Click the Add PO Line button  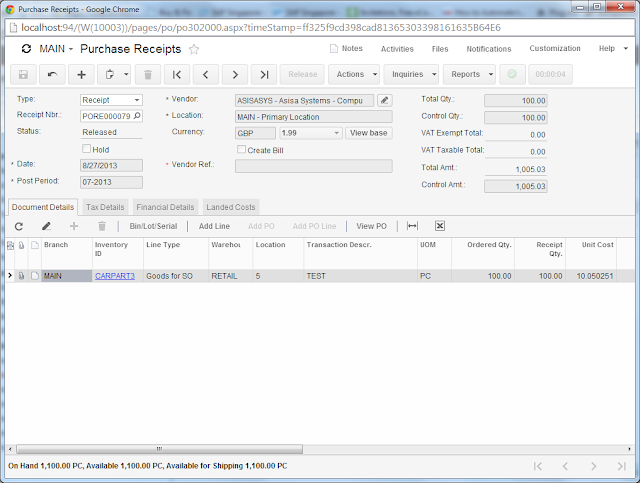(314, 226)
